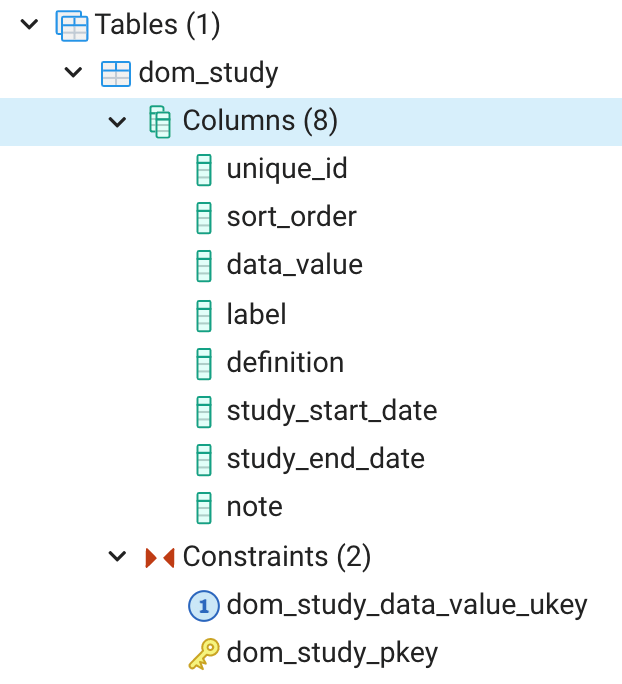Click the dom_study table icon
Viewport: 622px width, 684px height.
117,73
